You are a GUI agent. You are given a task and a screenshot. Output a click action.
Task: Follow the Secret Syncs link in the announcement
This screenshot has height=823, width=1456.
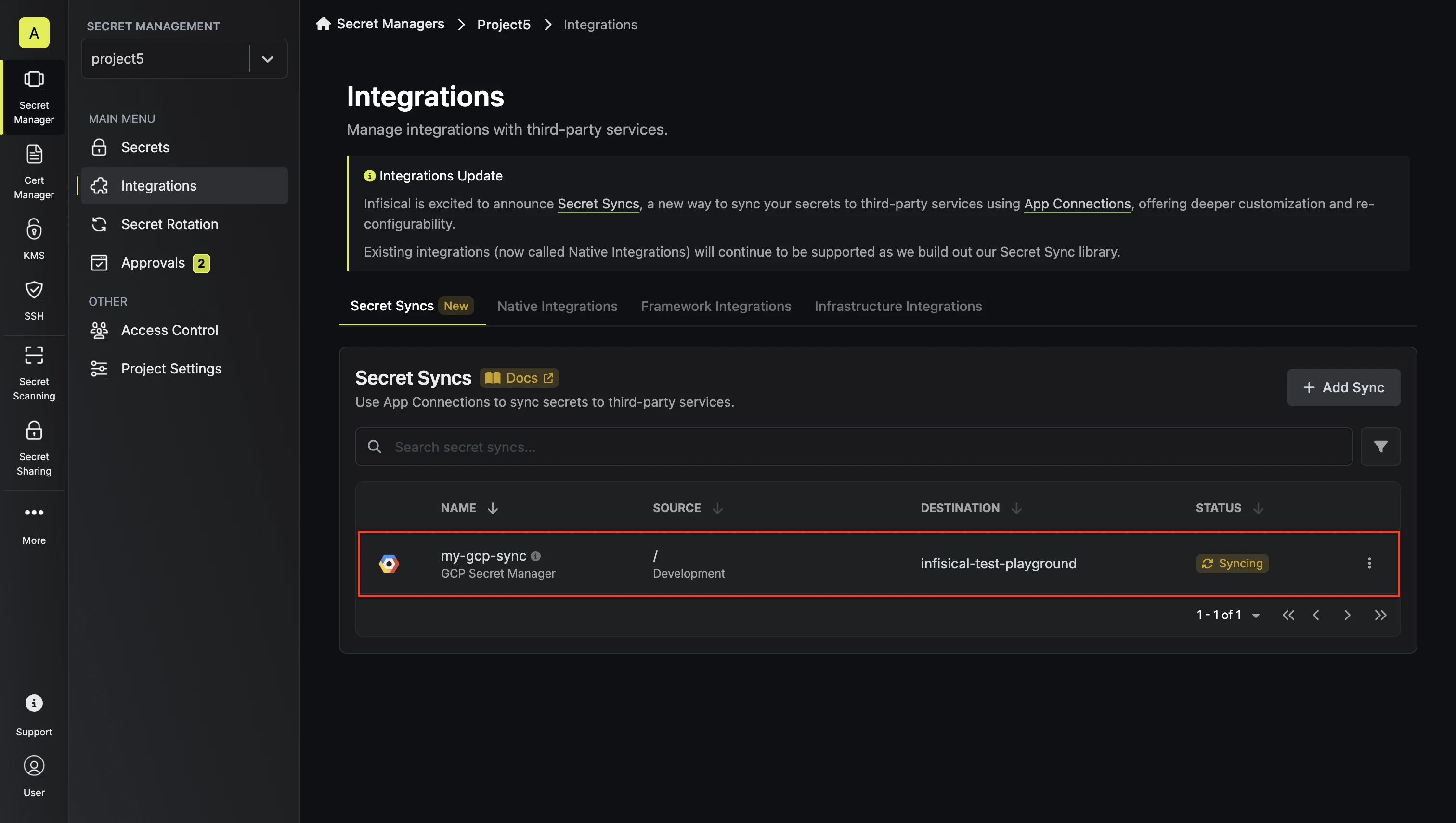598,204
